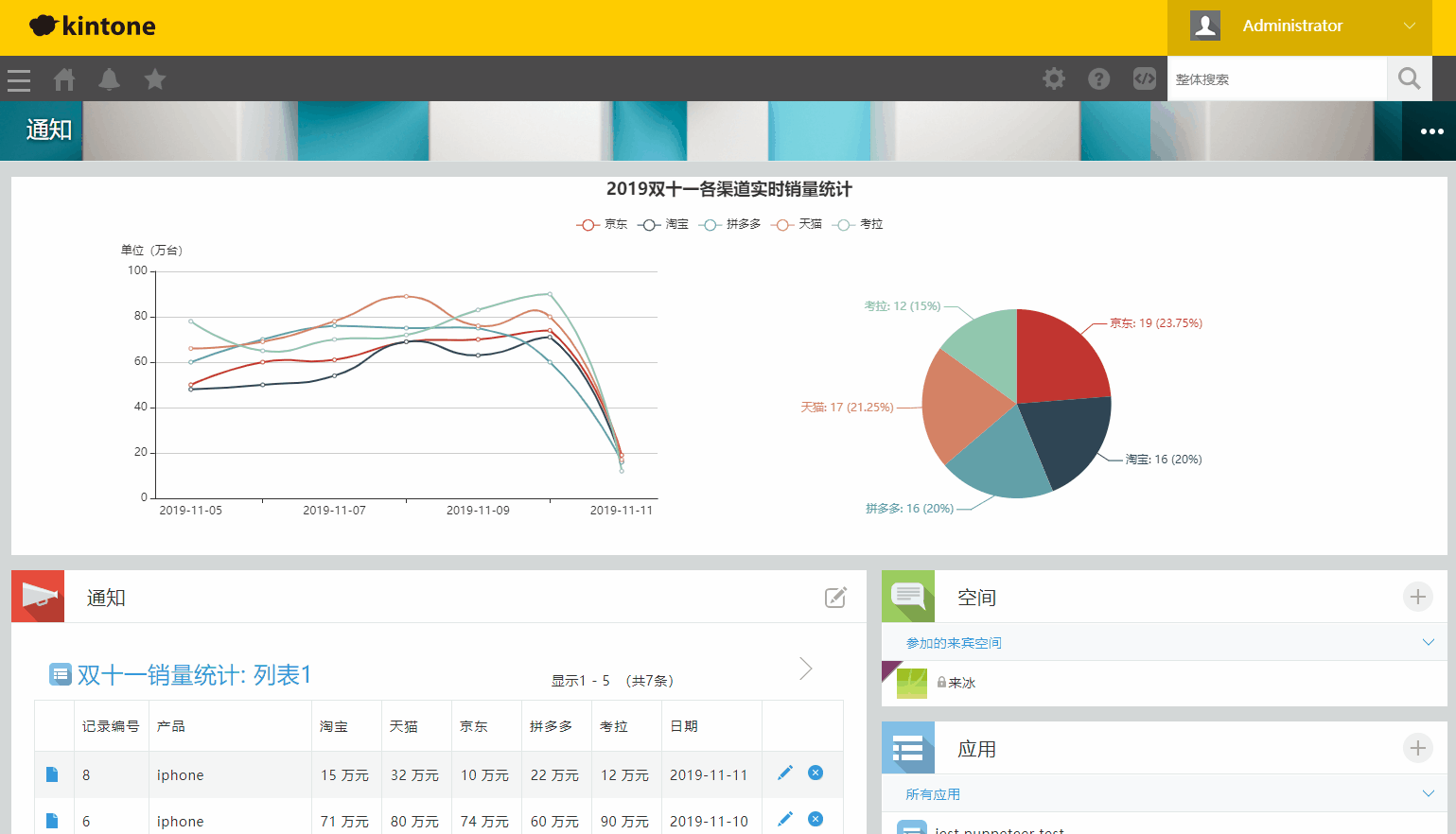Expand the 所有应用 filter dropdown

tap(1429, 794)
